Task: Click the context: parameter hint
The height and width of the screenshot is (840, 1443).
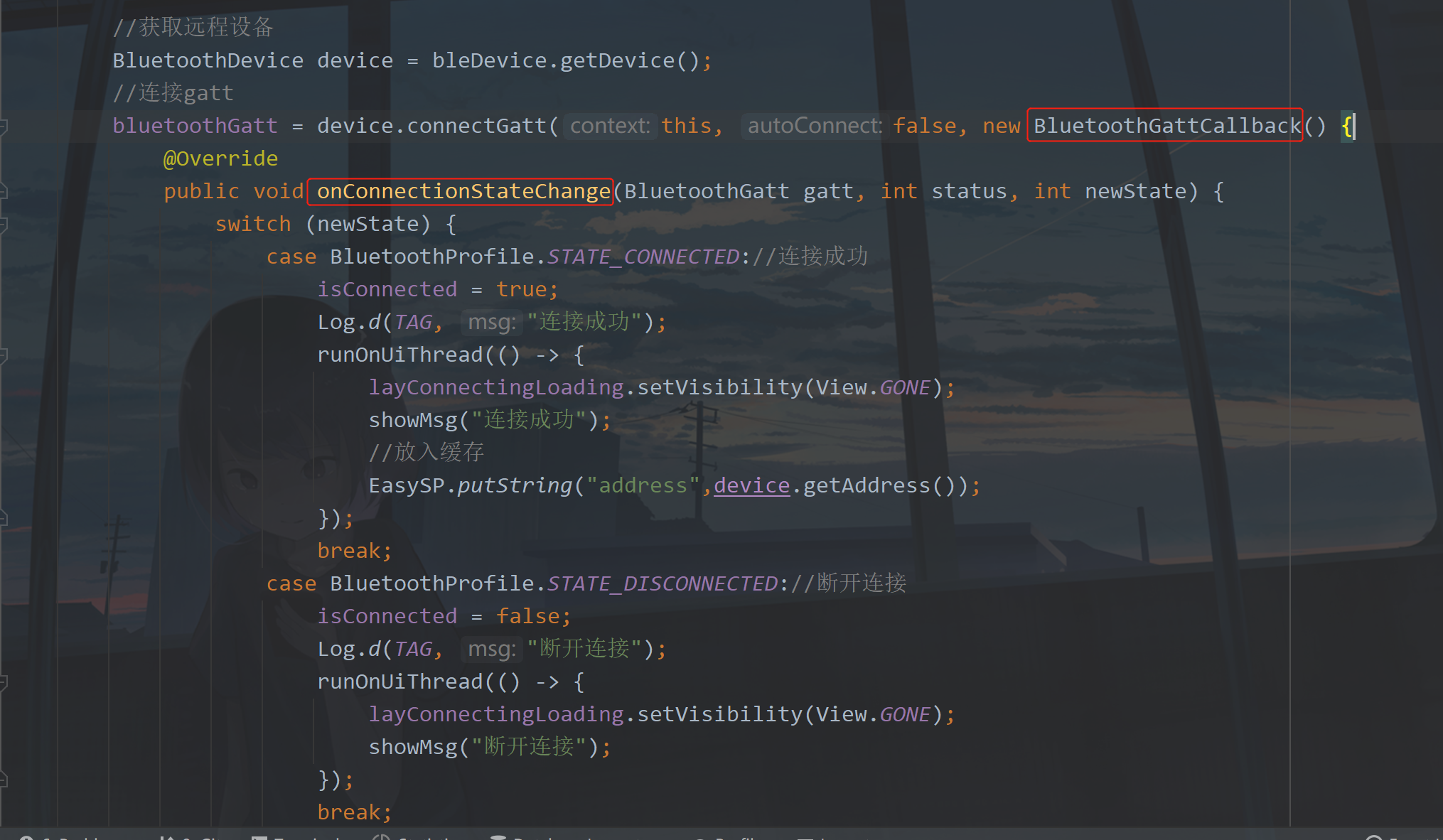Action: point(610,126)
